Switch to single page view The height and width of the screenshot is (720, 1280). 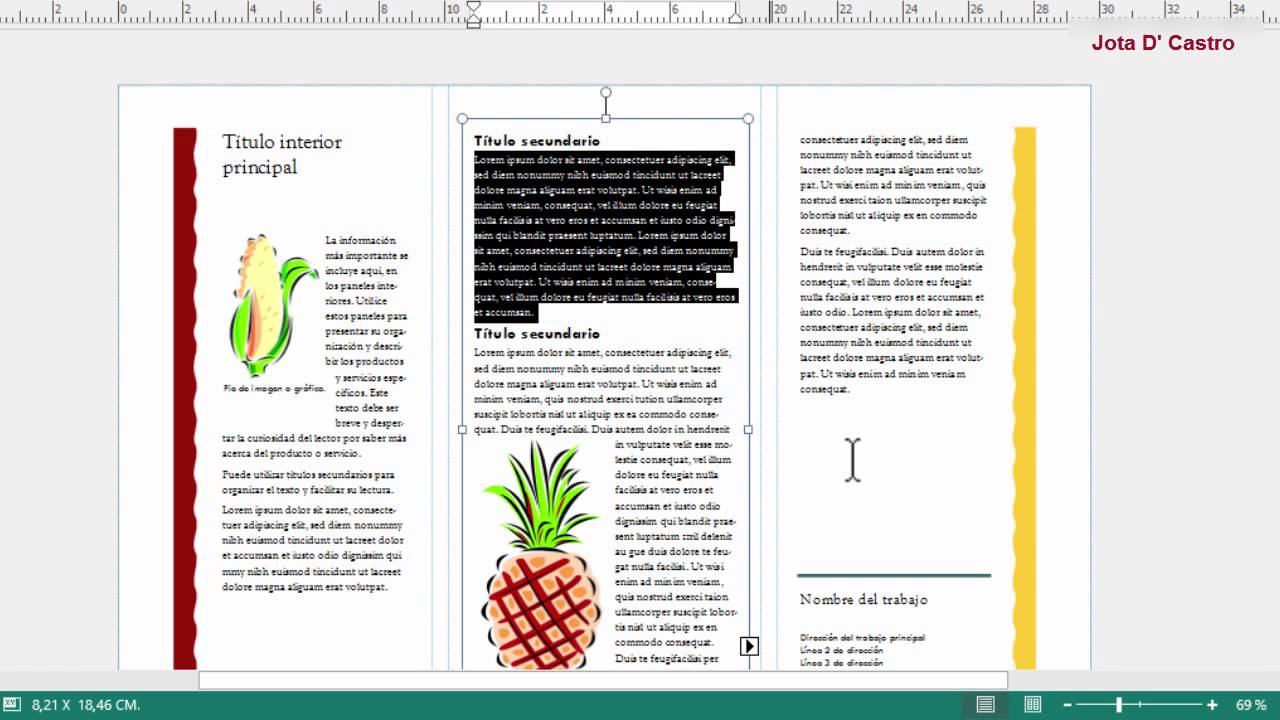(x=985, y=705)
